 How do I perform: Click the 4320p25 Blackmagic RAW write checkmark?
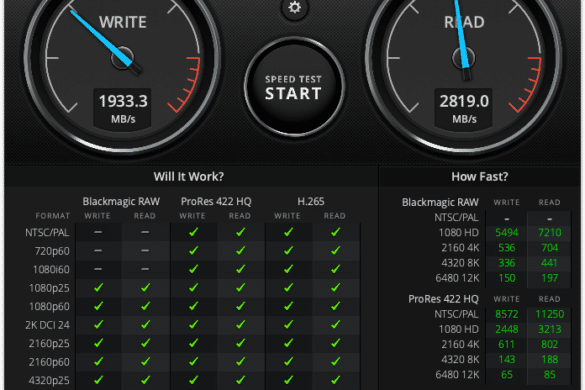click(98, 380)
